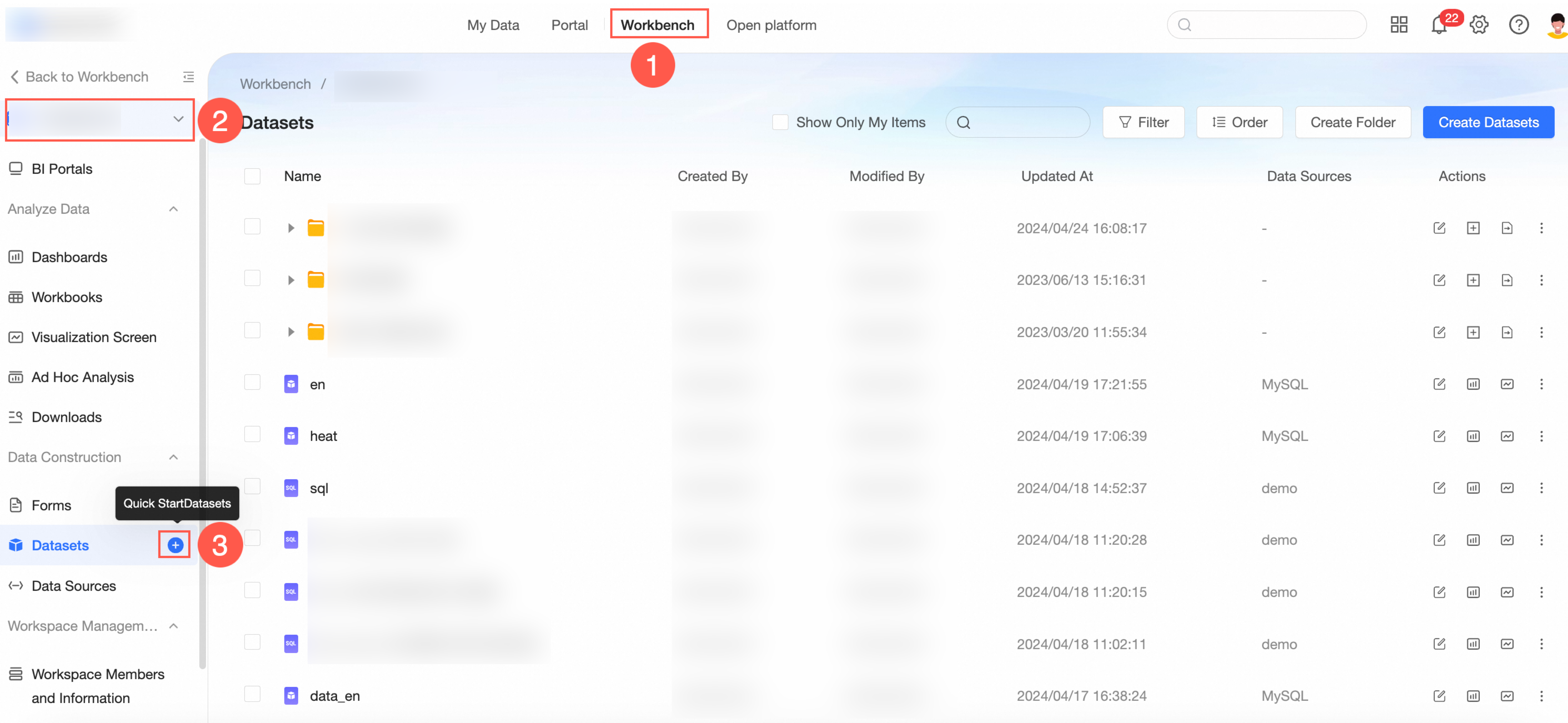The width and height of the screenshot is (1568, 723).
Task: Open Ad Hoc Analysis in sidebar
Action: (x=82, y=377)
